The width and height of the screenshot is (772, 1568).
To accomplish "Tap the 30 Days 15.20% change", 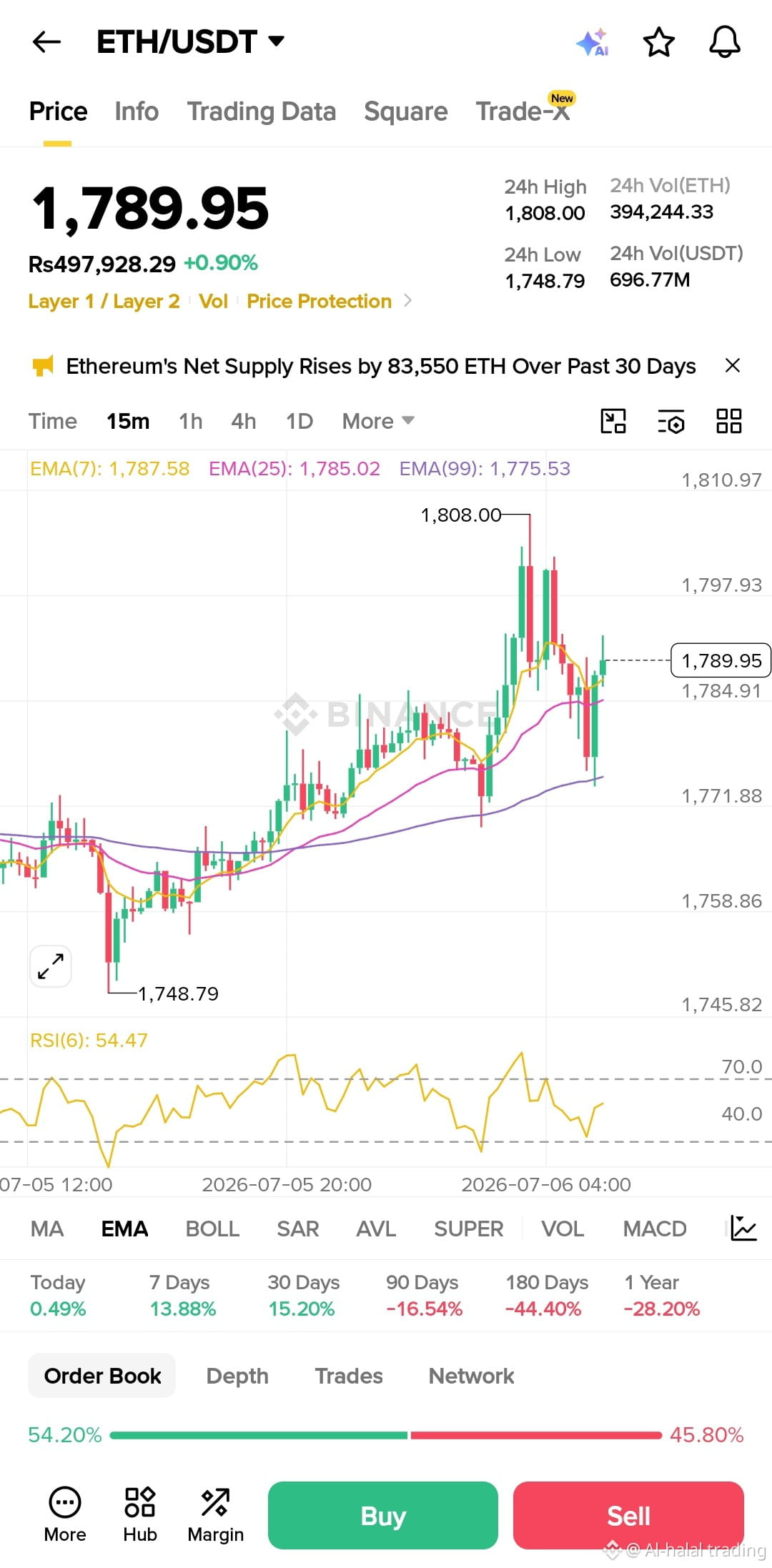I will (303, 1295).
